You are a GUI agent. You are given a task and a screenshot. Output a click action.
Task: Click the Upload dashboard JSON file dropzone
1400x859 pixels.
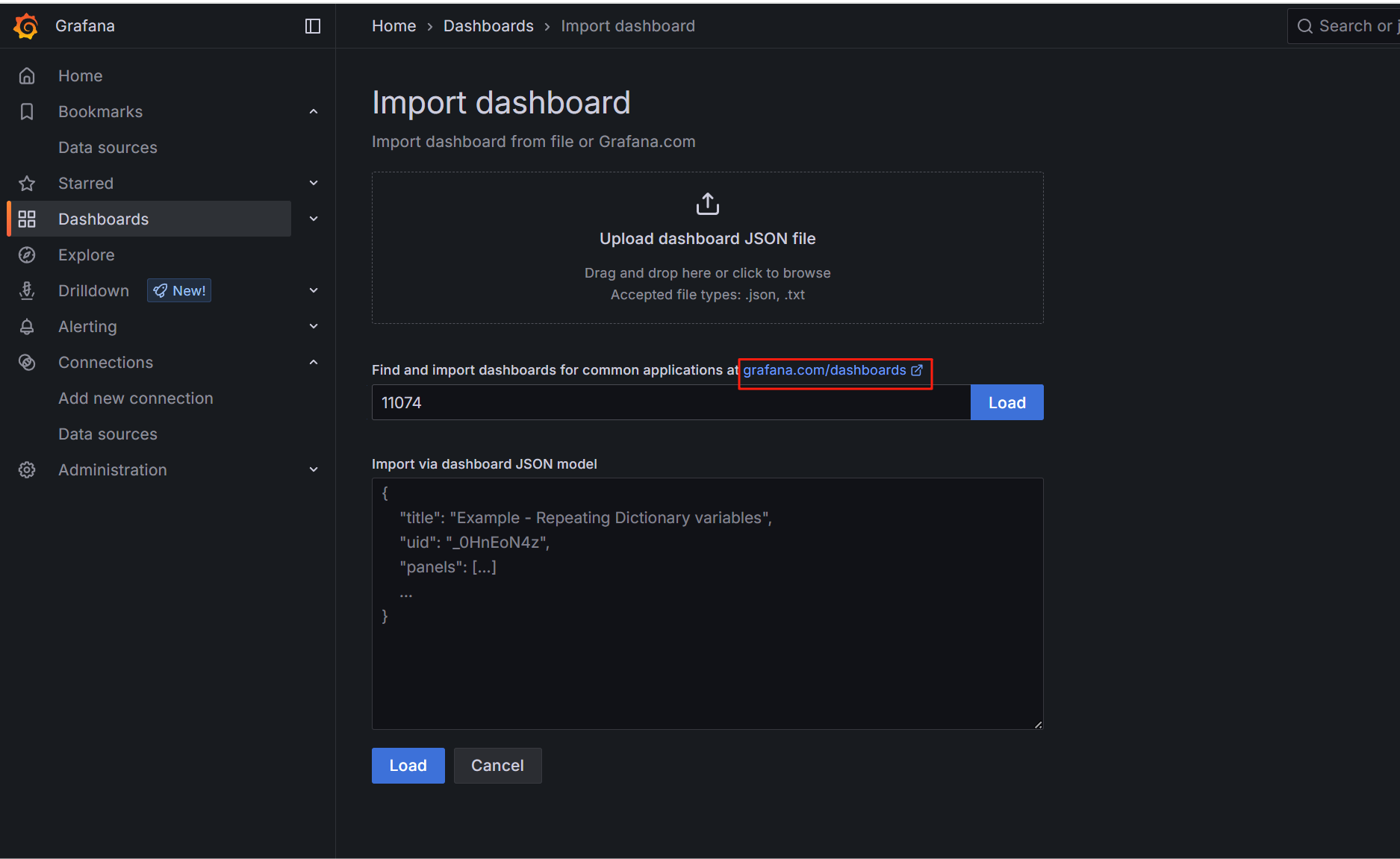click(x=708, y=248)
